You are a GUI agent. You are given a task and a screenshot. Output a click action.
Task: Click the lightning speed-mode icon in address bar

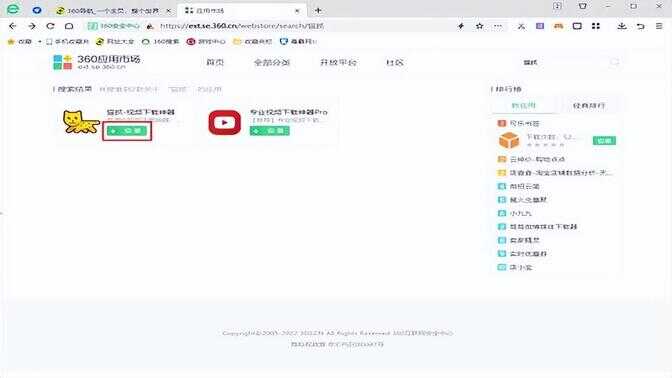(x=461, y=26)
